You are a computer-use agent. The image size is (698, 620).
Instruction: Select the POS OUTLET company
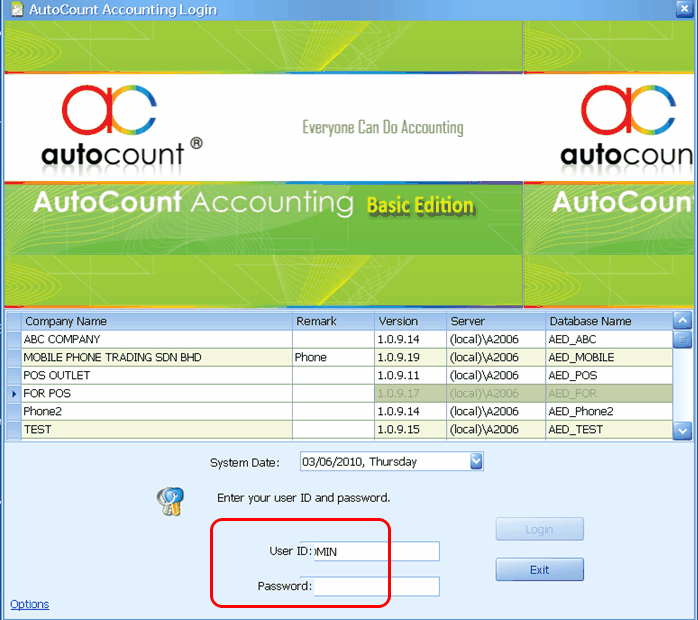339,376
